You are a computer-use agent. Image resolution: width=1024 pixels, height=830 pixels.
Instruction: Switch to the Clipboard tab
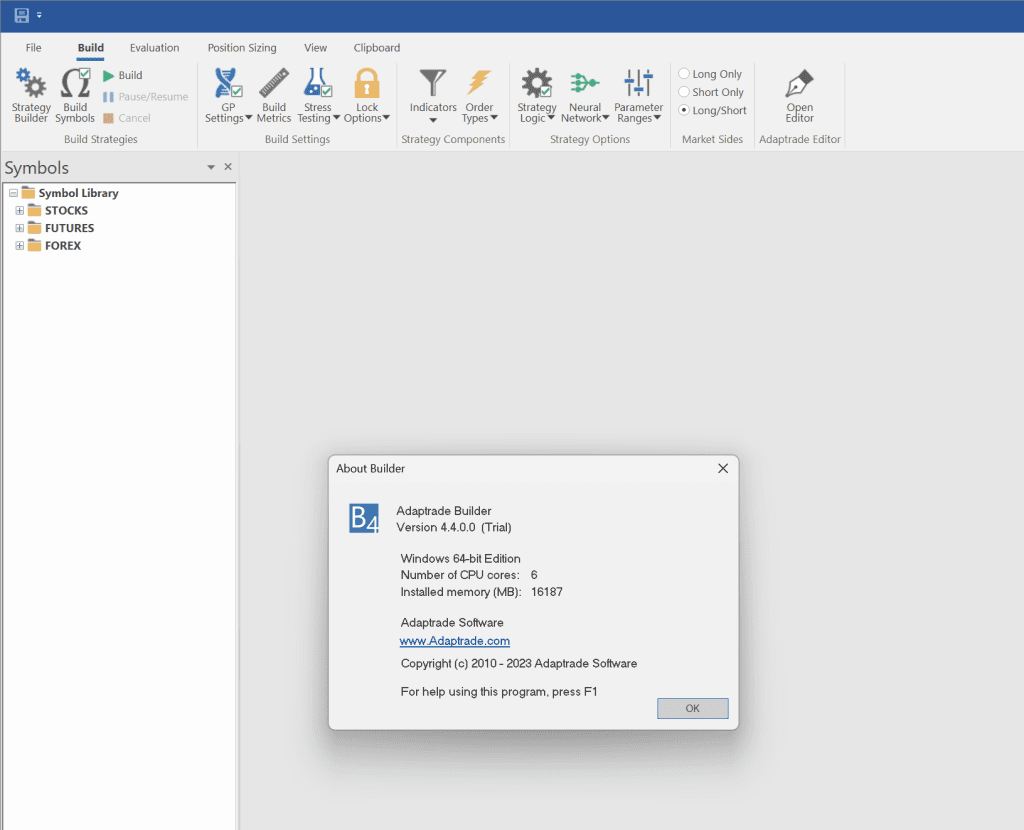coord(377,48)
